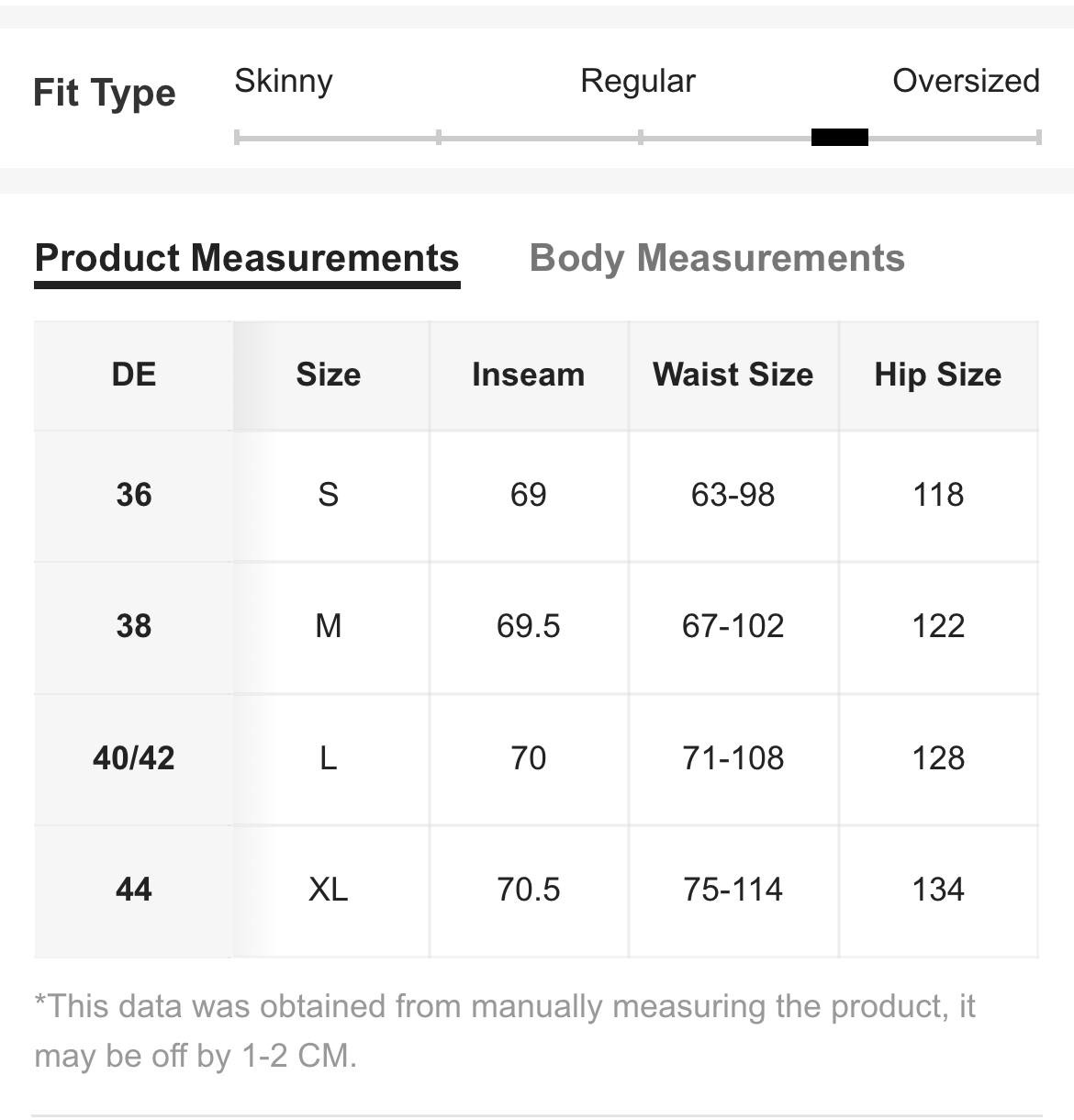Select the DE 38 row label

pos(134,626)
